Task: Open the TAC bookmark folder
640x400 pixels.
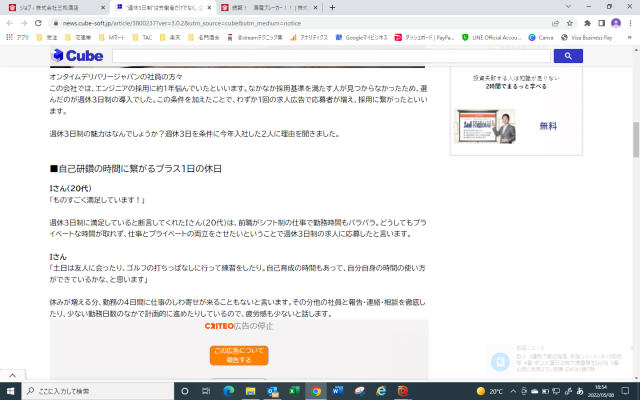Action: [142, 38]
